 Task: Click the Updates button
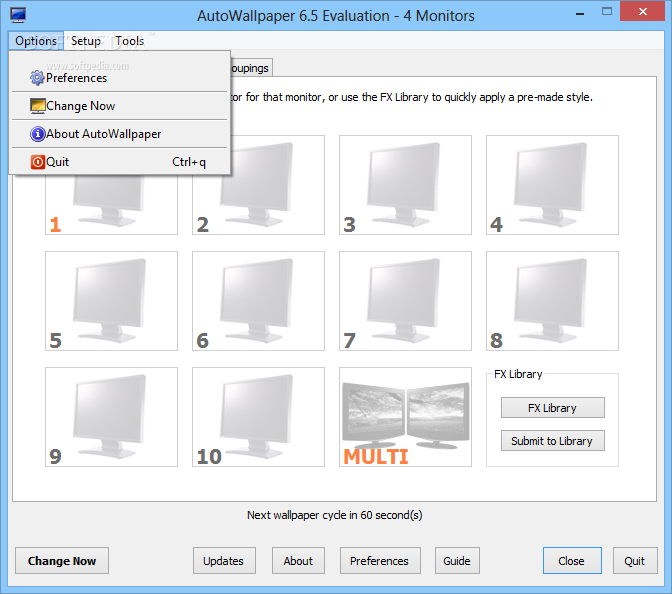[224, 561]
